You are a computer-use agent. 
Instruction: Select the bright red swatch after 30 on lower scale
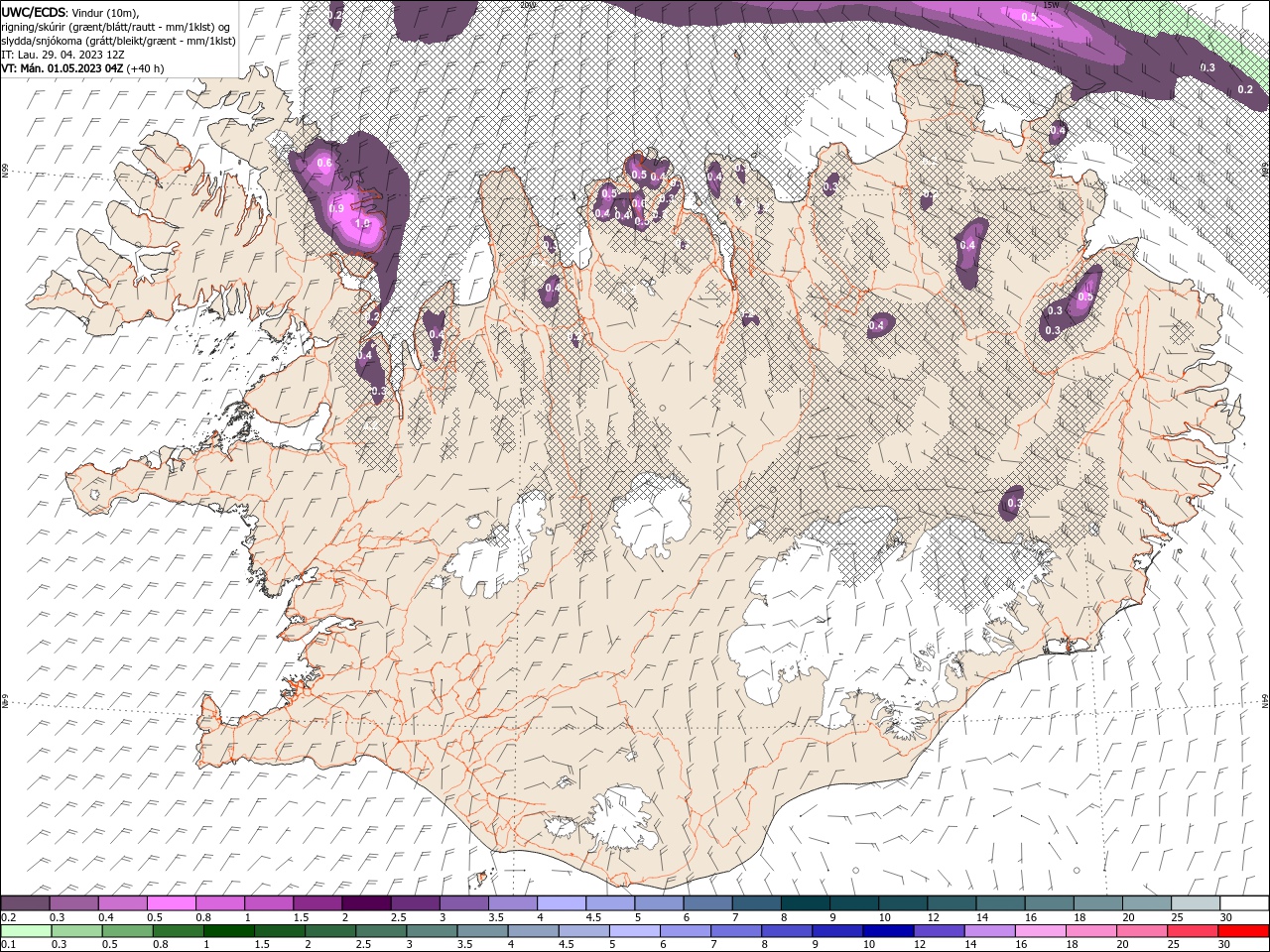click(x=1243, y=931)
